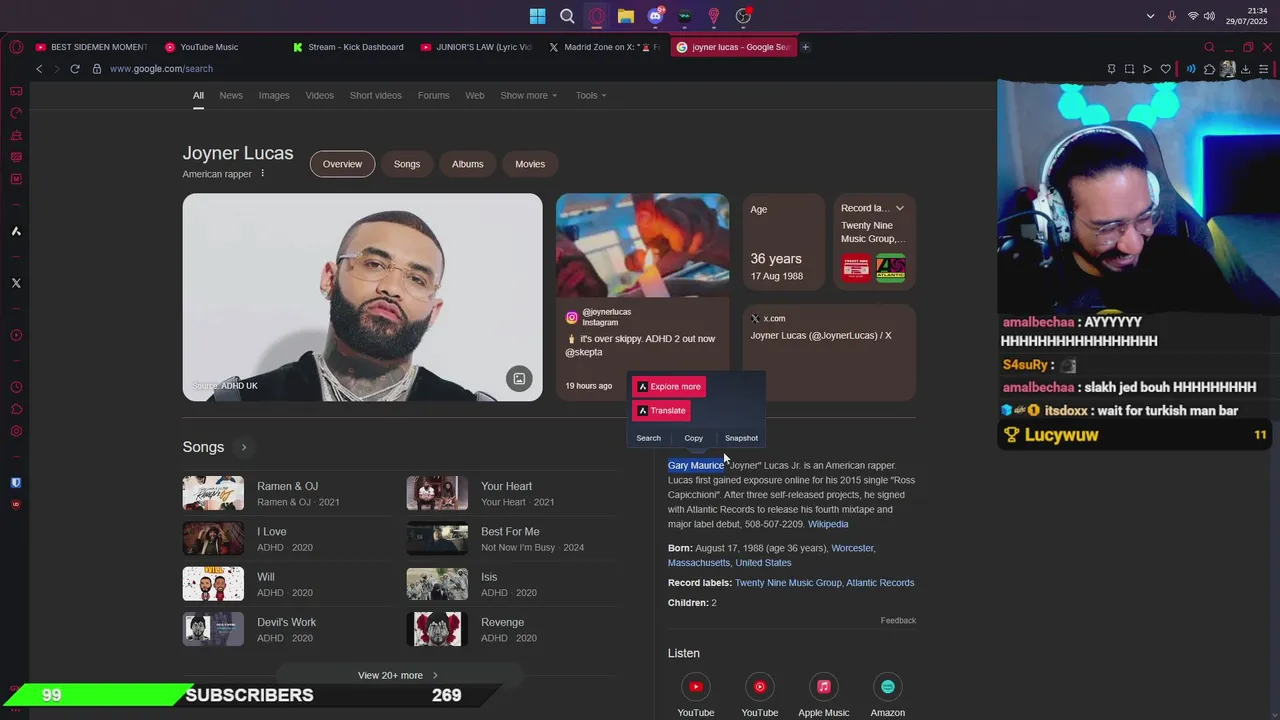Open the taskbar Search magnifier
The image size is (1280, 720).
(567, 16)
